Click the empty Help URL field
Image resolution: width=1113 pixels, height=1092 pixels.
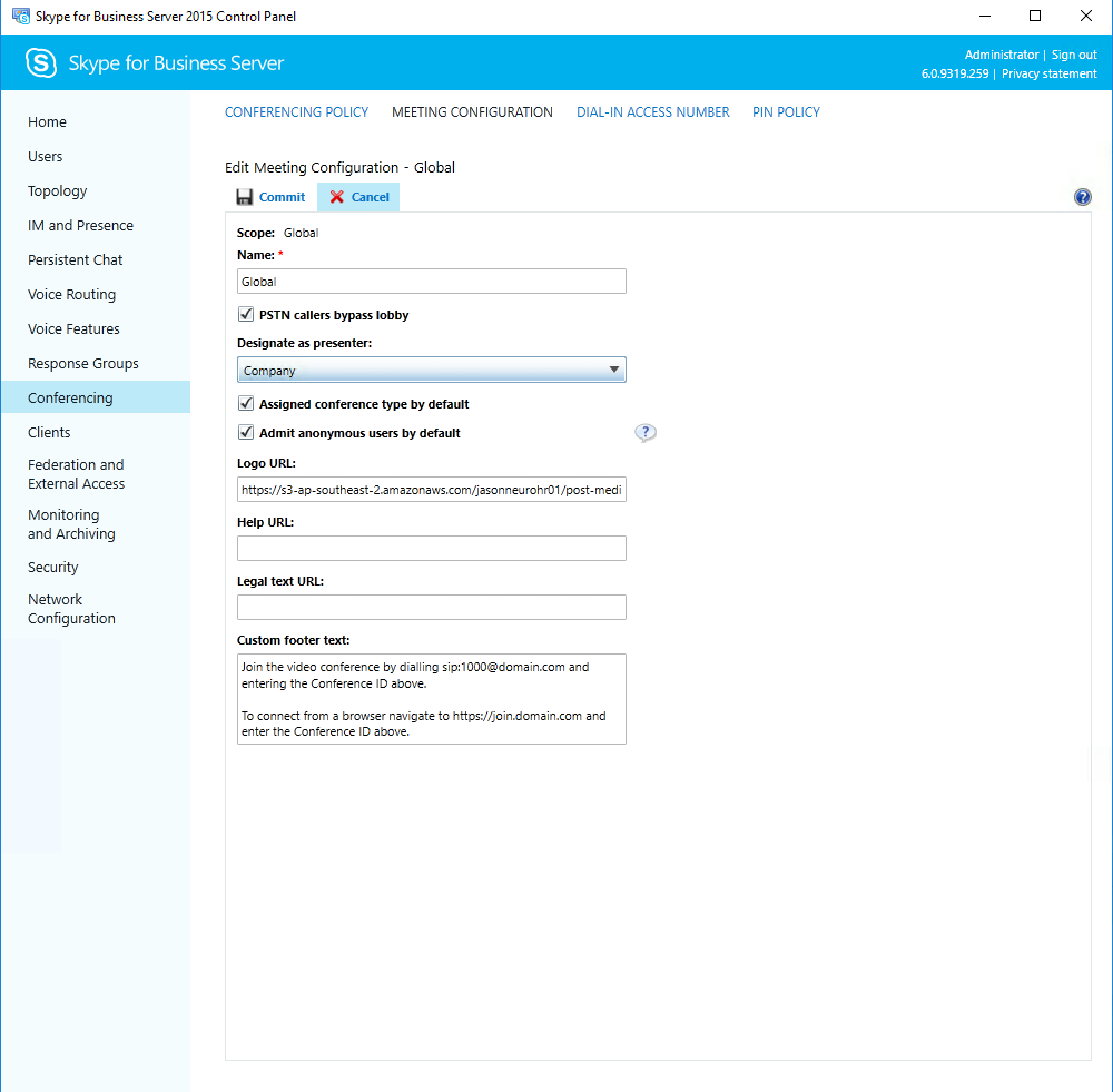tap(431, 548)
